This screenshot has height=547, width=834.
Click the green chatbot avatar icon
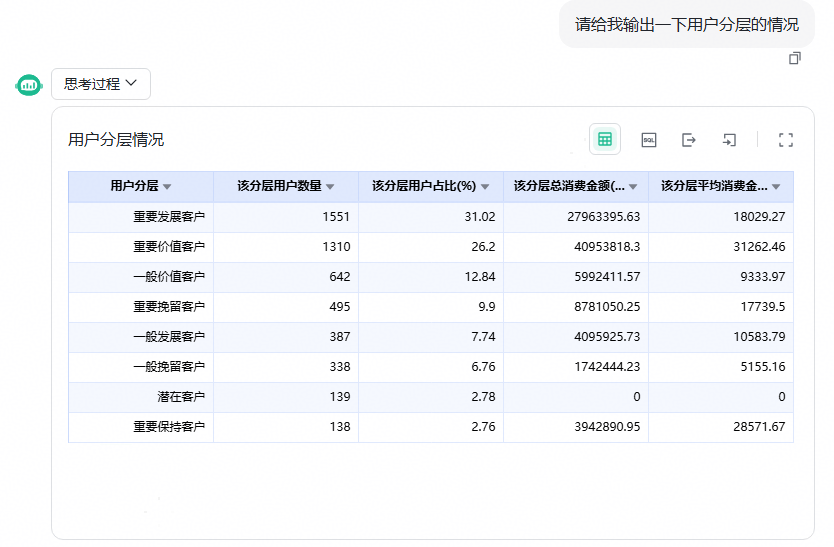29,85
